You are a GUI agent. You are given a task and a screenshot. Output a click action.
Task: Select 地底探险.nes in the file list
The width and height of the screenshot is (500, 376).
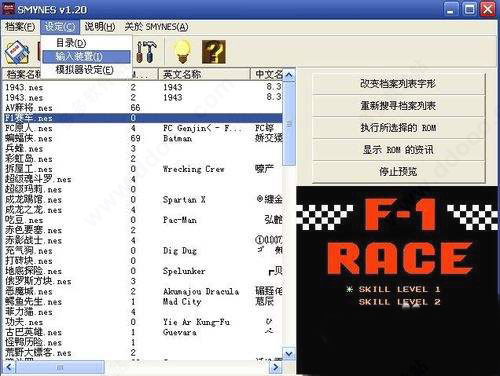pyautogui.click(x=33, y=271)
